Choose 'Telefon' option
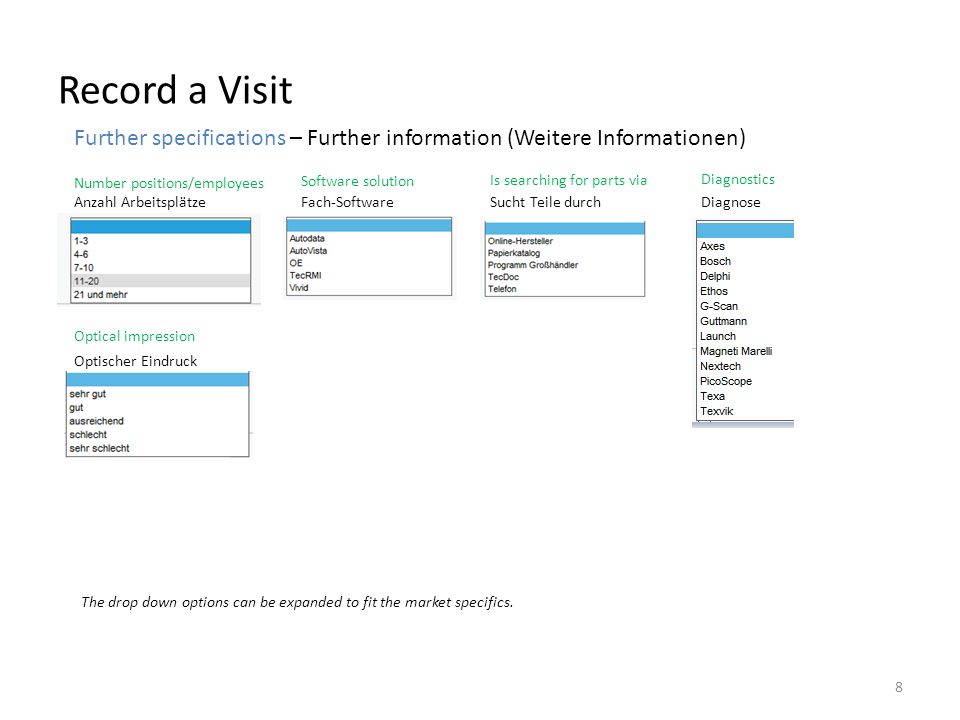 coord(564,289)
